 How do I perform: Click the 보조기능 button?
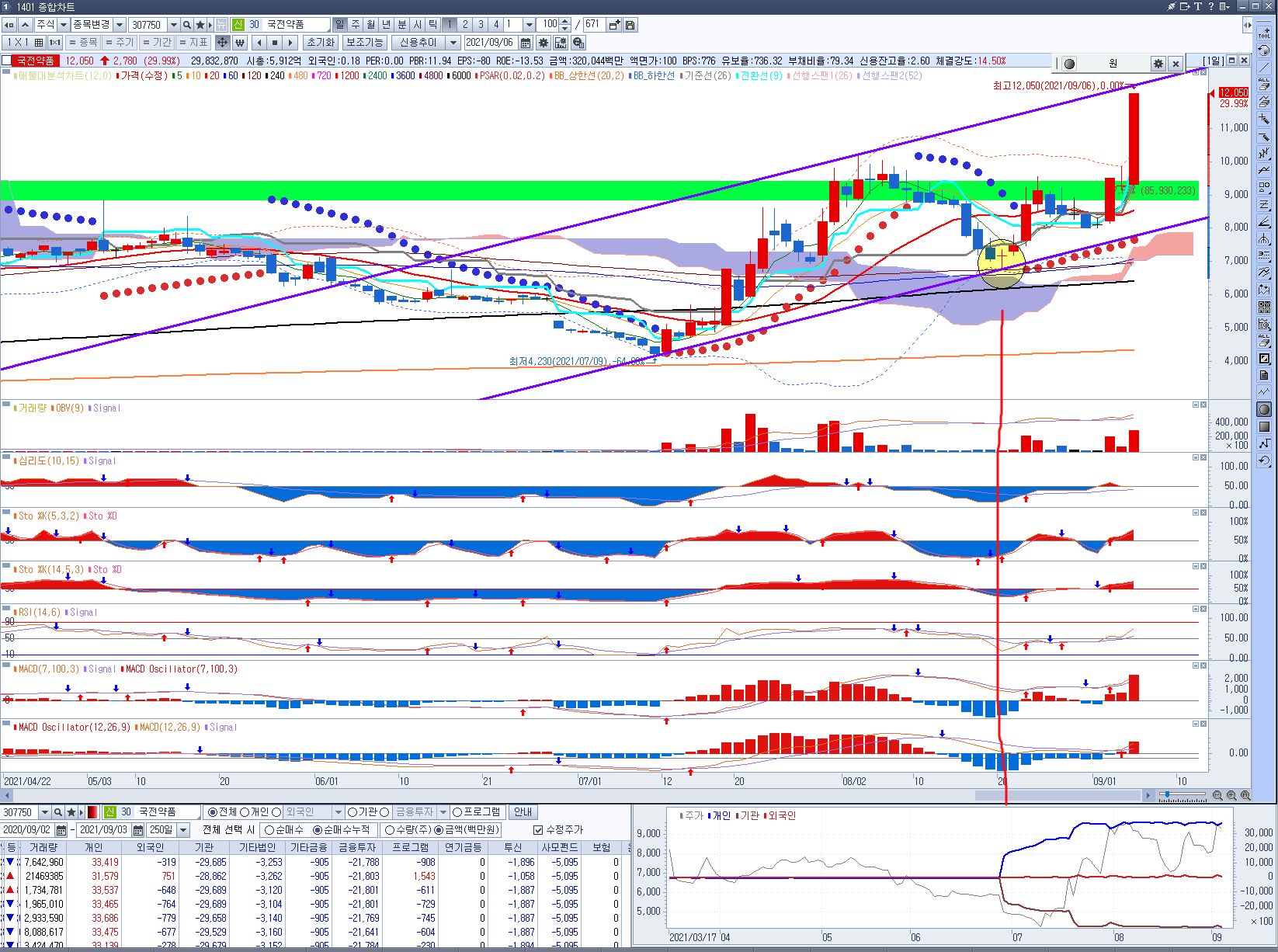pyautogui.click(x=364, y=43)
